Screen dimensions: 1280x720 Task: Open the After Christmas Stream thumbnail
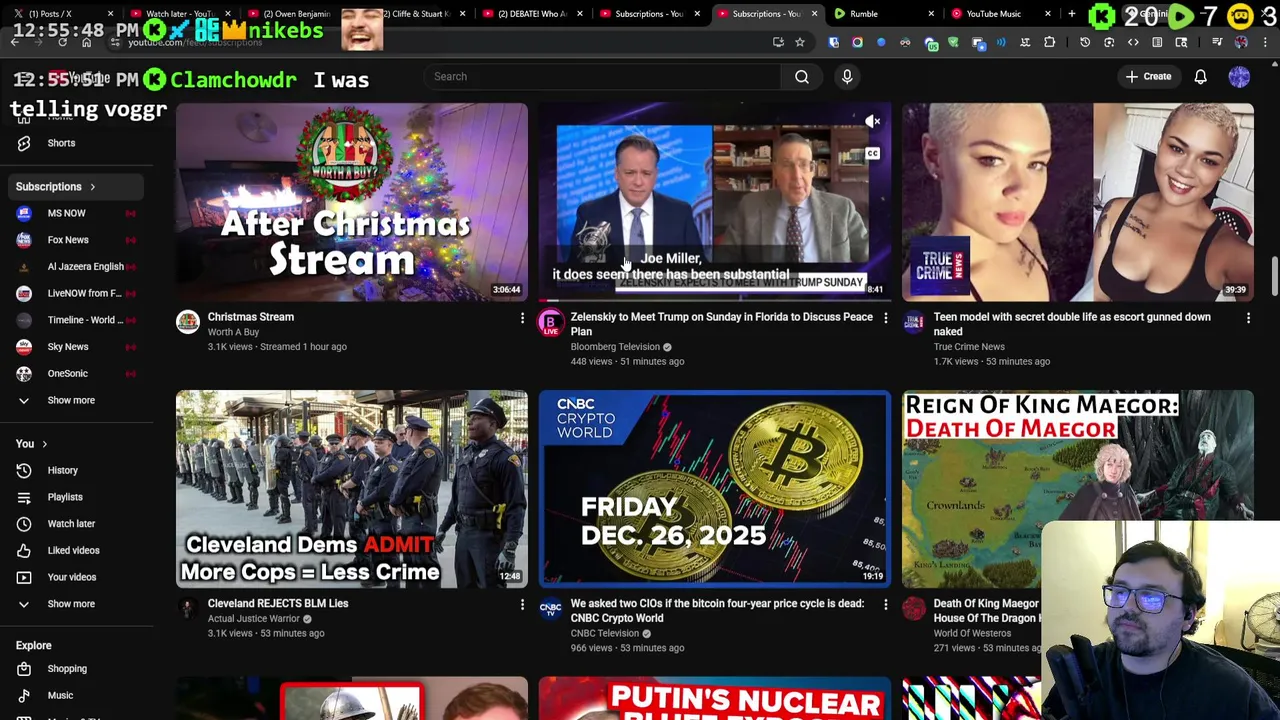pos(351,202)
